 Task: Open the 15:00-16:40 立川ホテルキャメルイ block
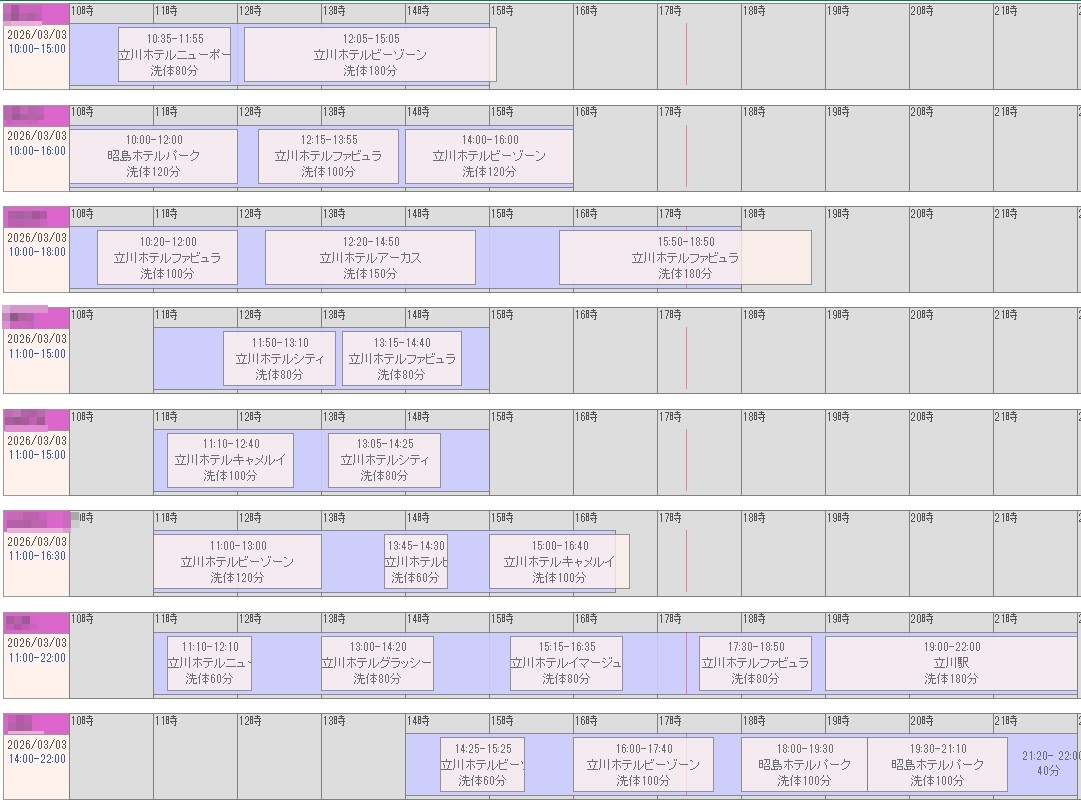click(559, 562)
